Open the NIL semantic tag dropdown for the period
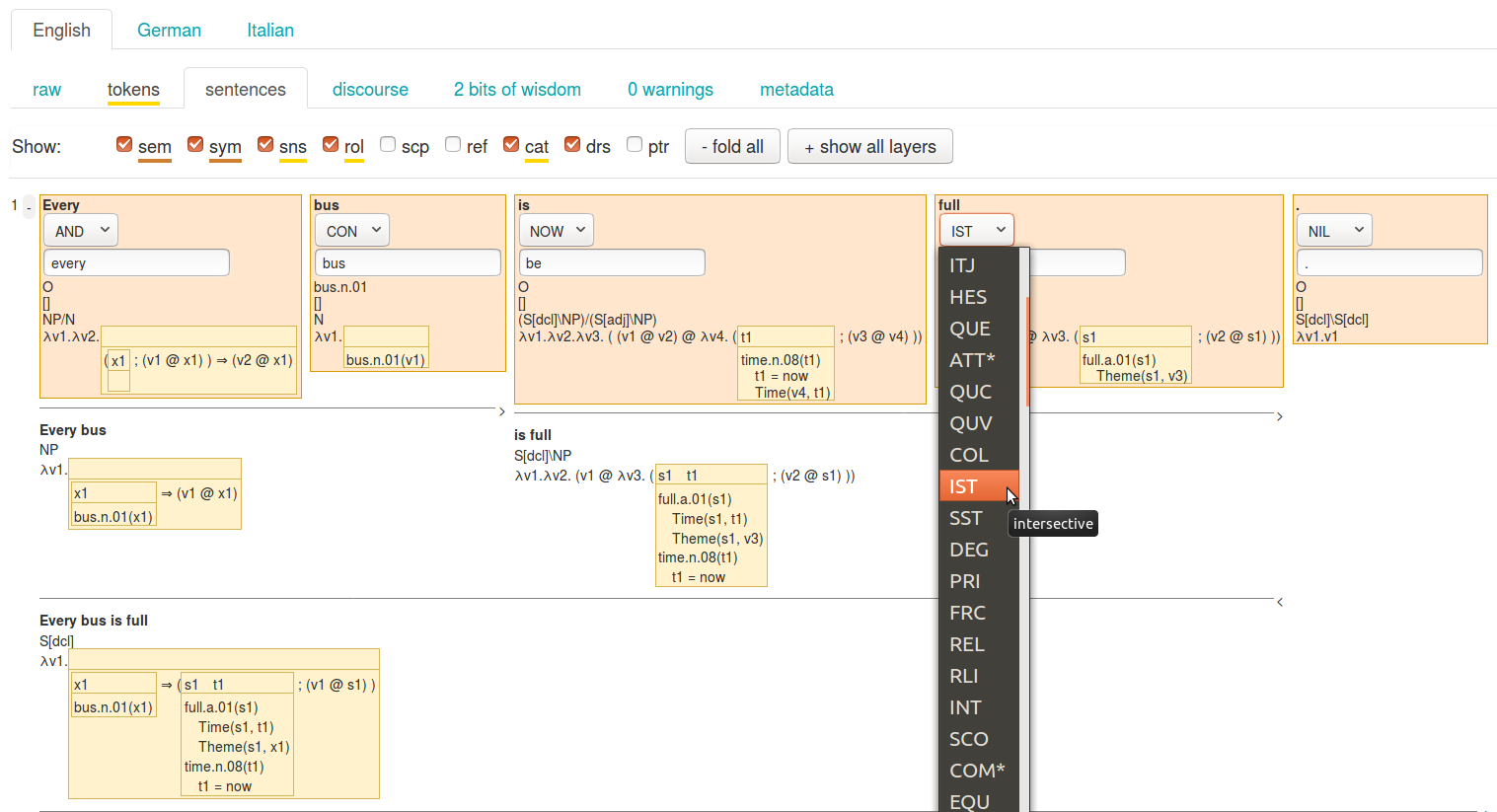The width and height of the screenshot is (1497, 812). coord(1334,231)
